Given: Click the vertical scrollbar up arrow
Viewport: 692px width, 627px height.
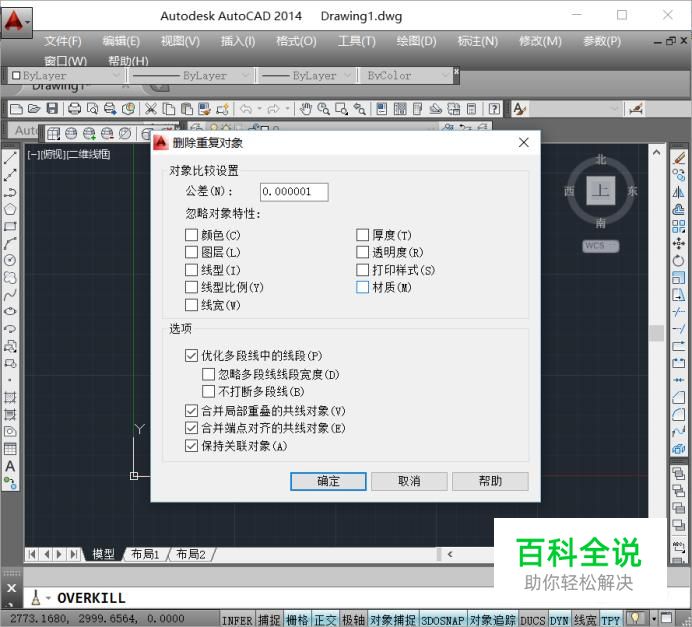Looking at the screenshot, I should 657,153.
